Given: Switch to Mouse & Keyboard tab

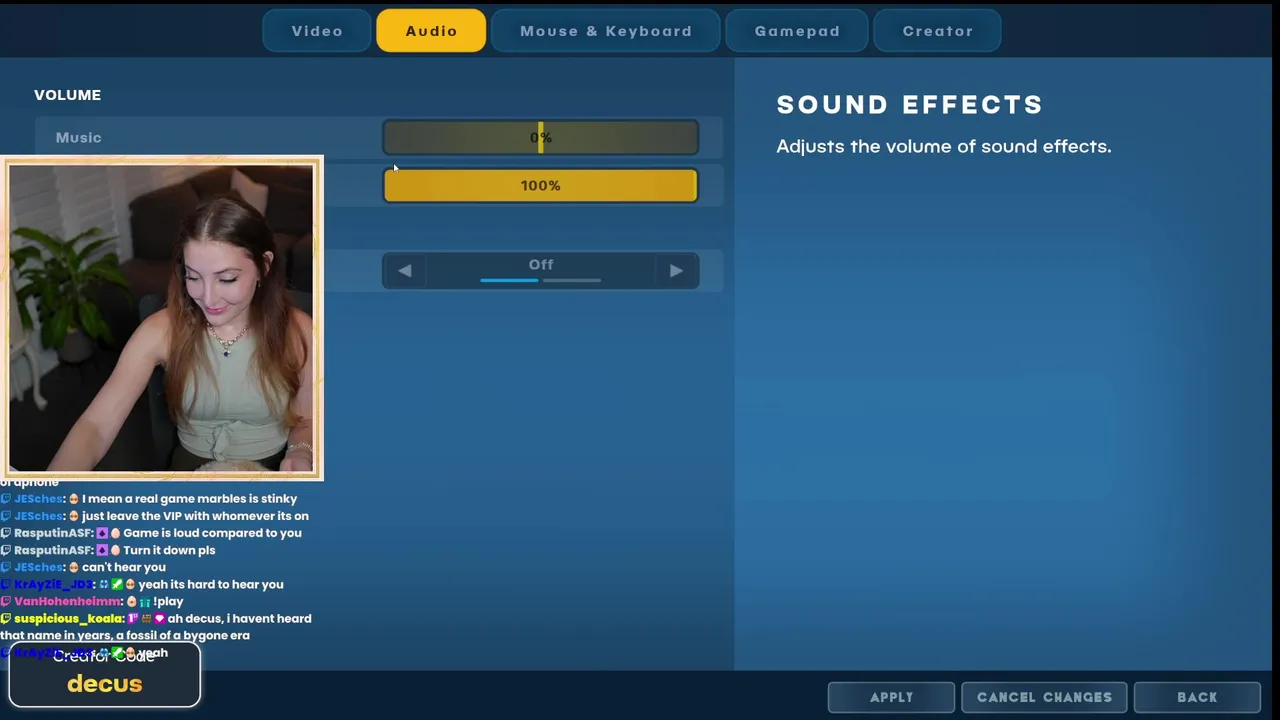Looking at the screenshot, I should (605, 31).
